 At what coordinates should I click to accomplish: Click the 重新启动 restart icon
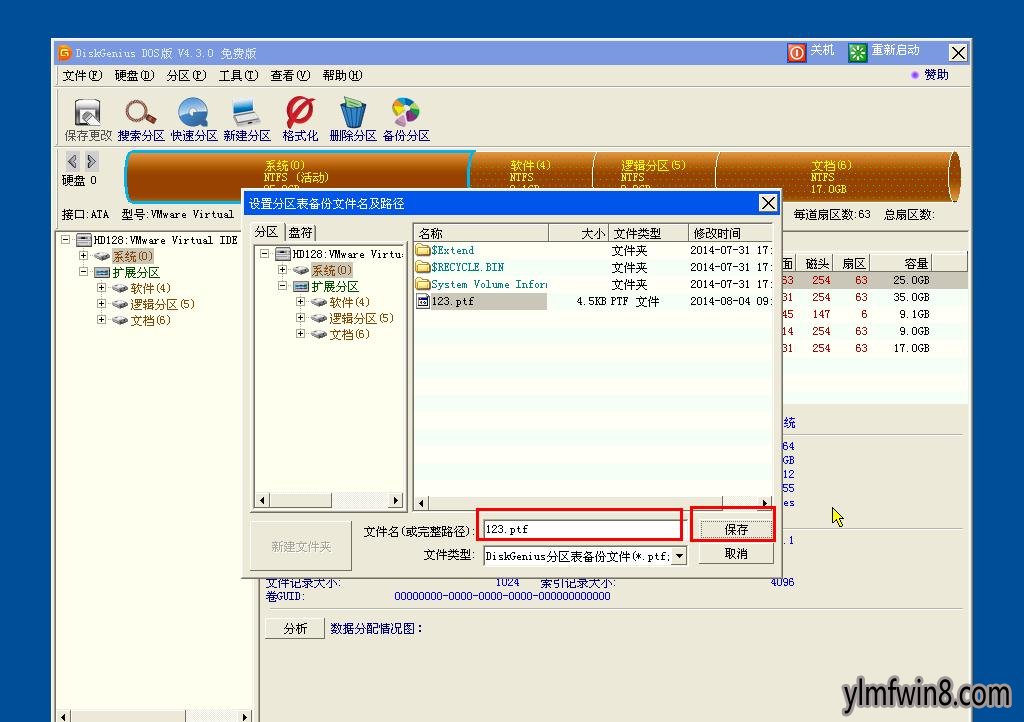[857, 52]
